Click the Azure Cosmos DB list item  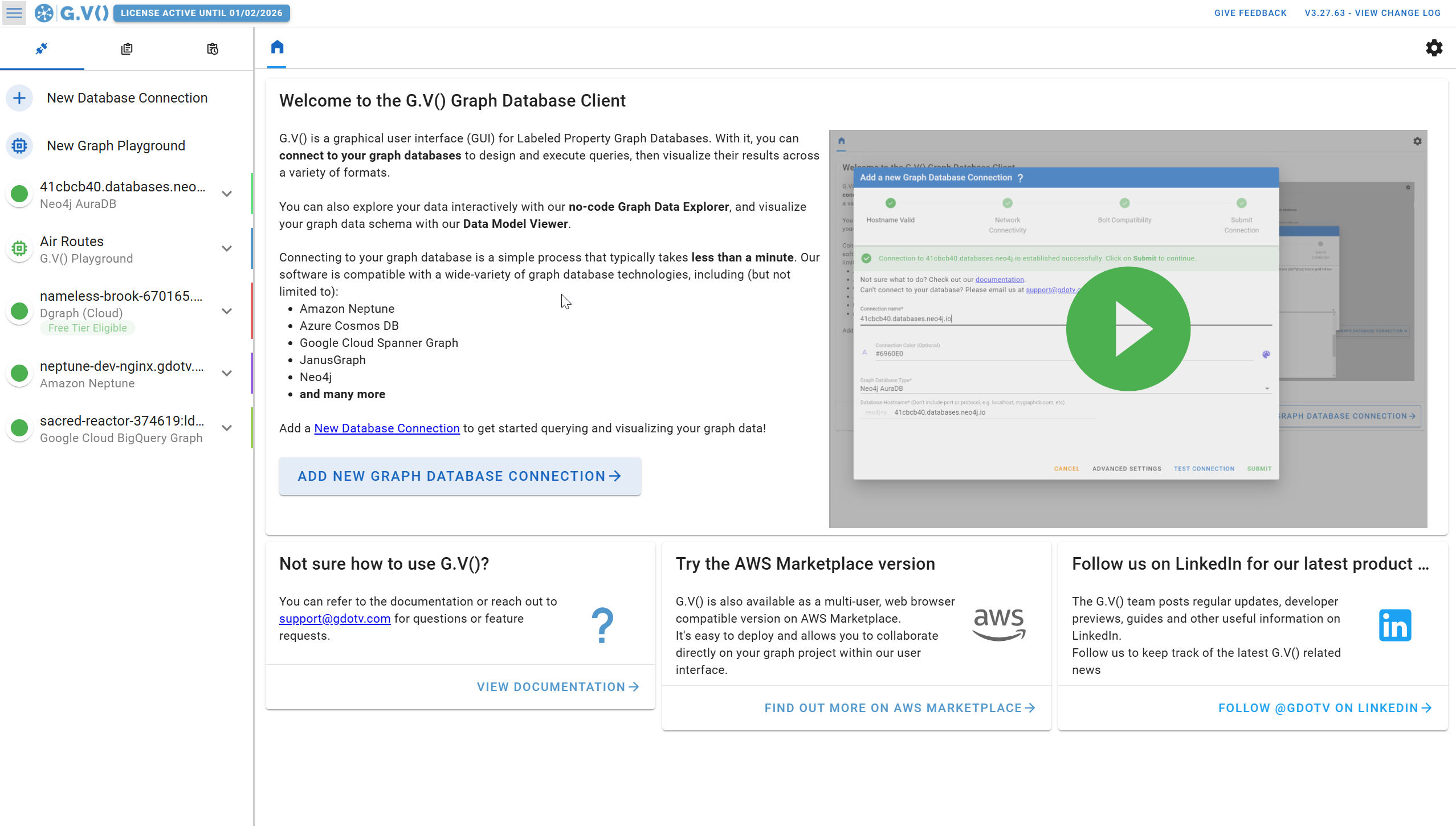[349, 326]
